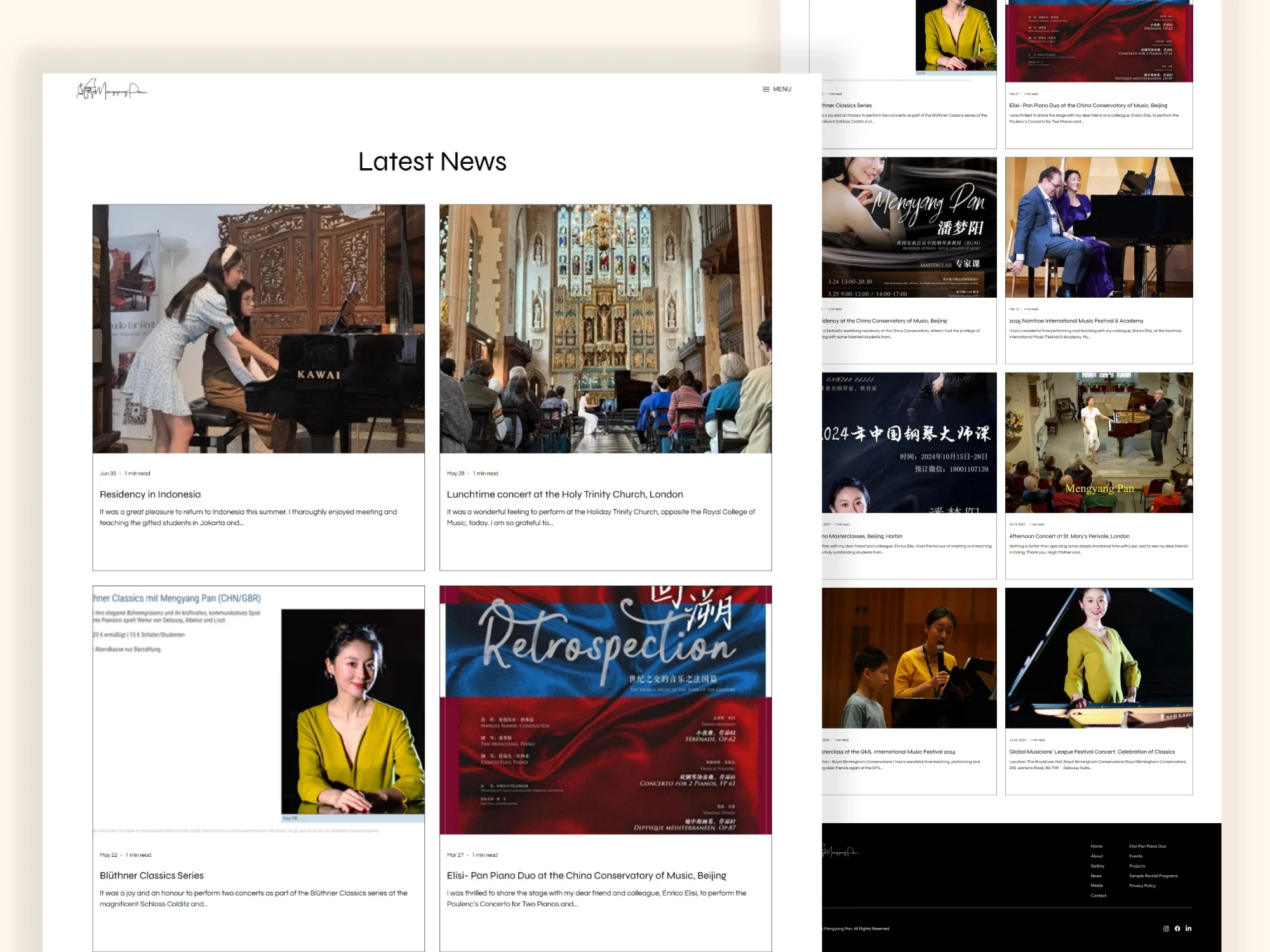The width and height of the screenshot is (1270, 952).
Task: Click the excerpt 'Nothing is better than spending' in the back window
Action: pos(1099,549)
